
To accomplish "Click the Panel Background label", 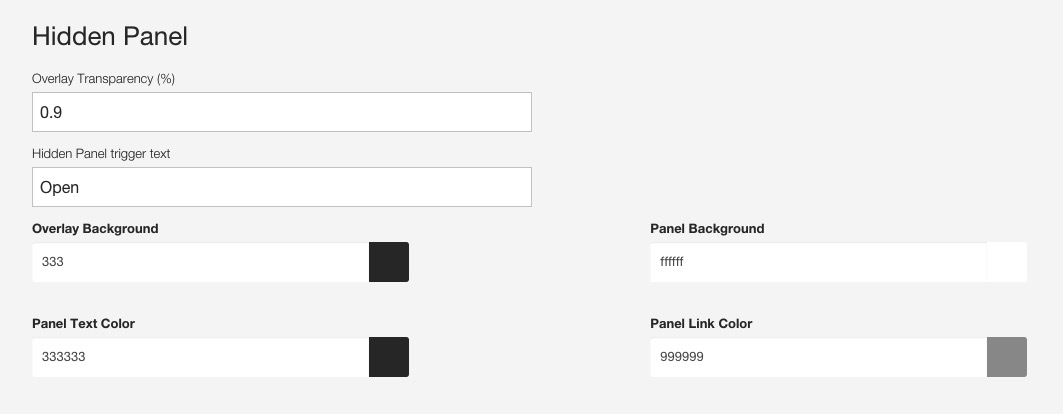I will (707, 228).
